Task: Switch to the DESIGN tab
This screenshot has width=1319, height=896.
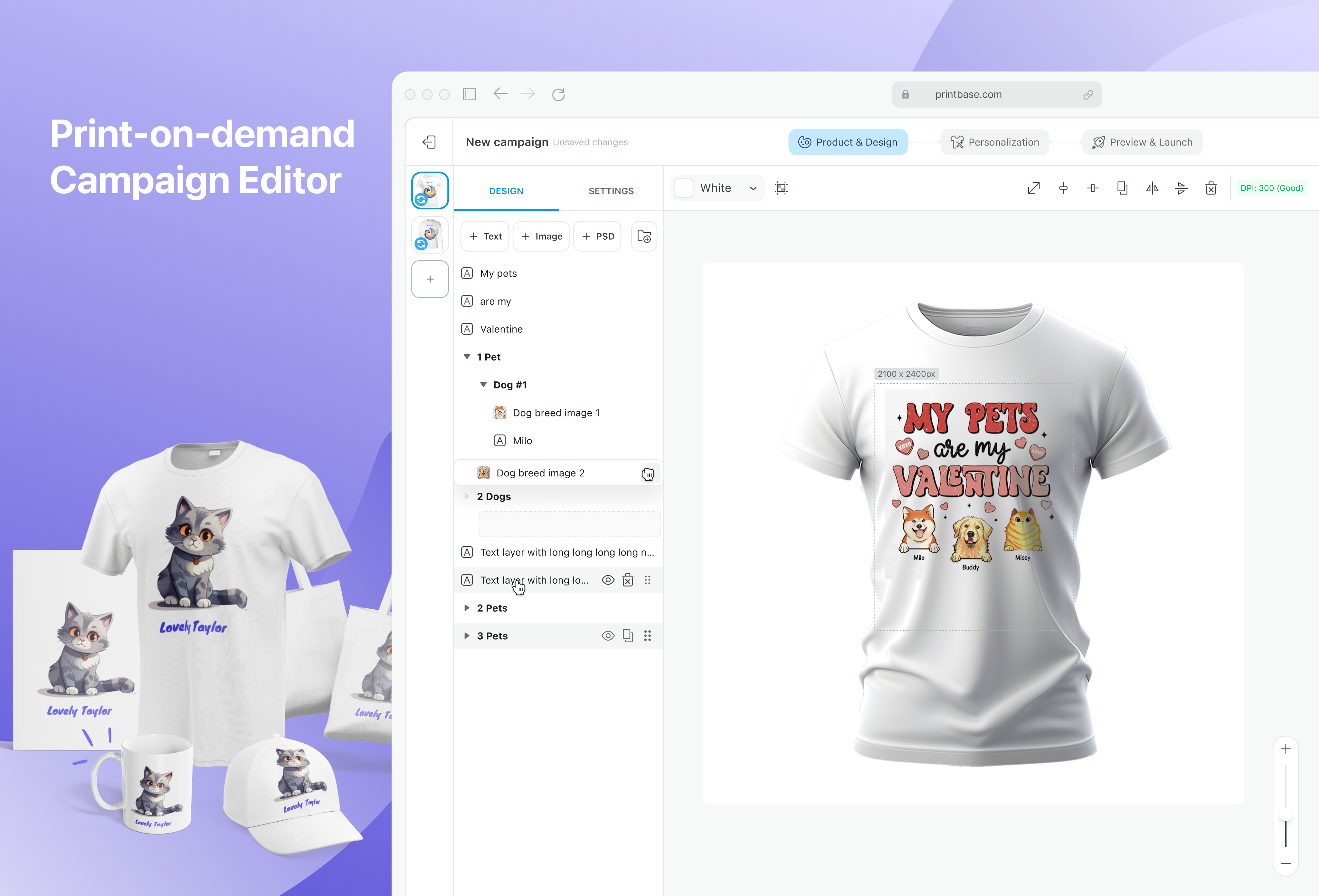Action: tap(506, 191)
